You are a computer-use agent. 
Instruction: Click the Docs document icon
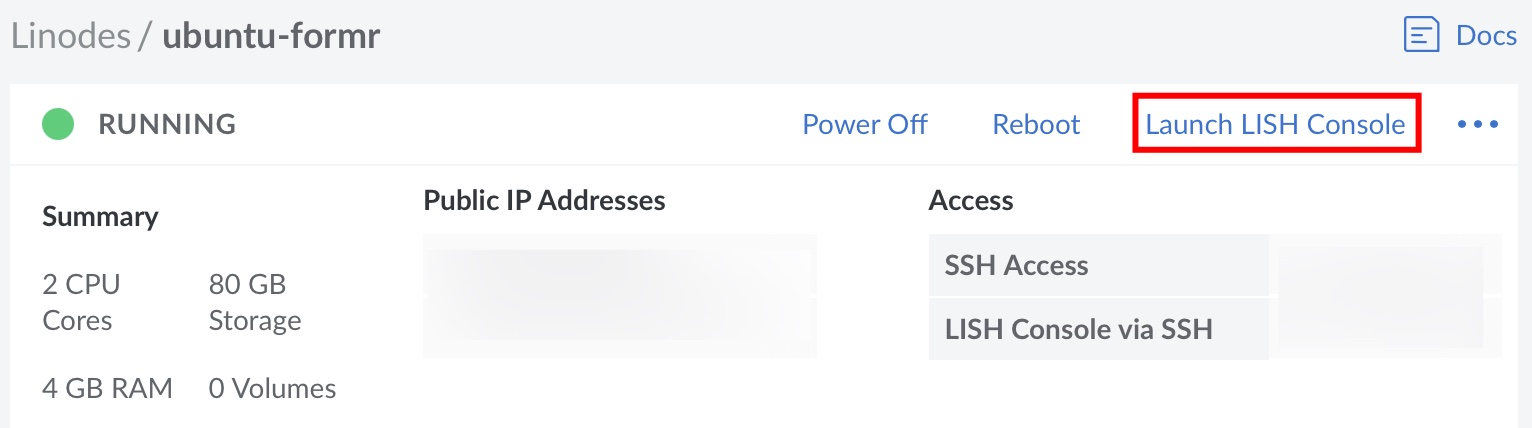[x=1421, y=36]
